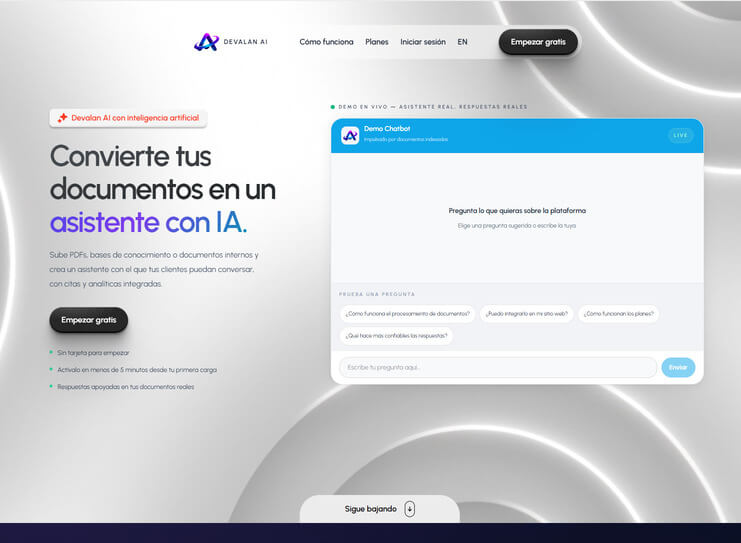Click the text Sin tarjeta para empezar

pos(93,353)
